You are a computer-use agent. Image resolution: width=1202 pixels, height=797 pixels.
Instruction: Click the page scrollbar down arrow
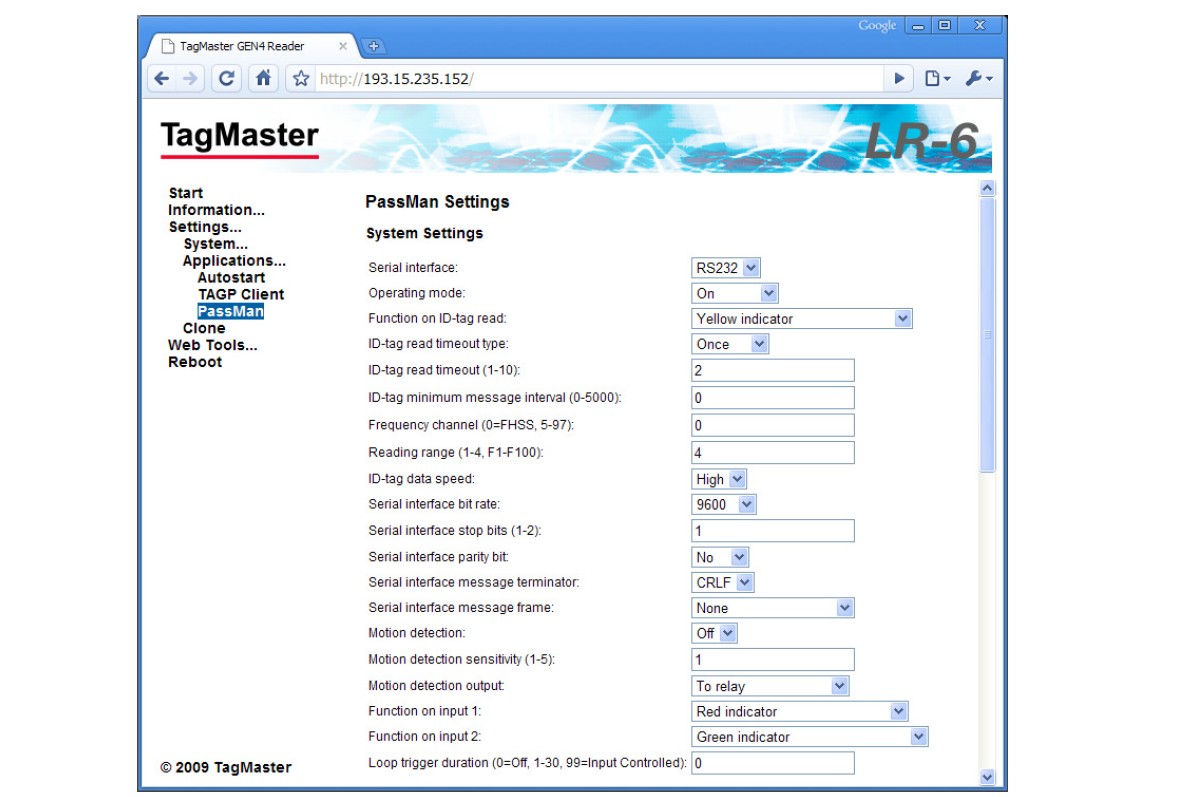(988, 777)
